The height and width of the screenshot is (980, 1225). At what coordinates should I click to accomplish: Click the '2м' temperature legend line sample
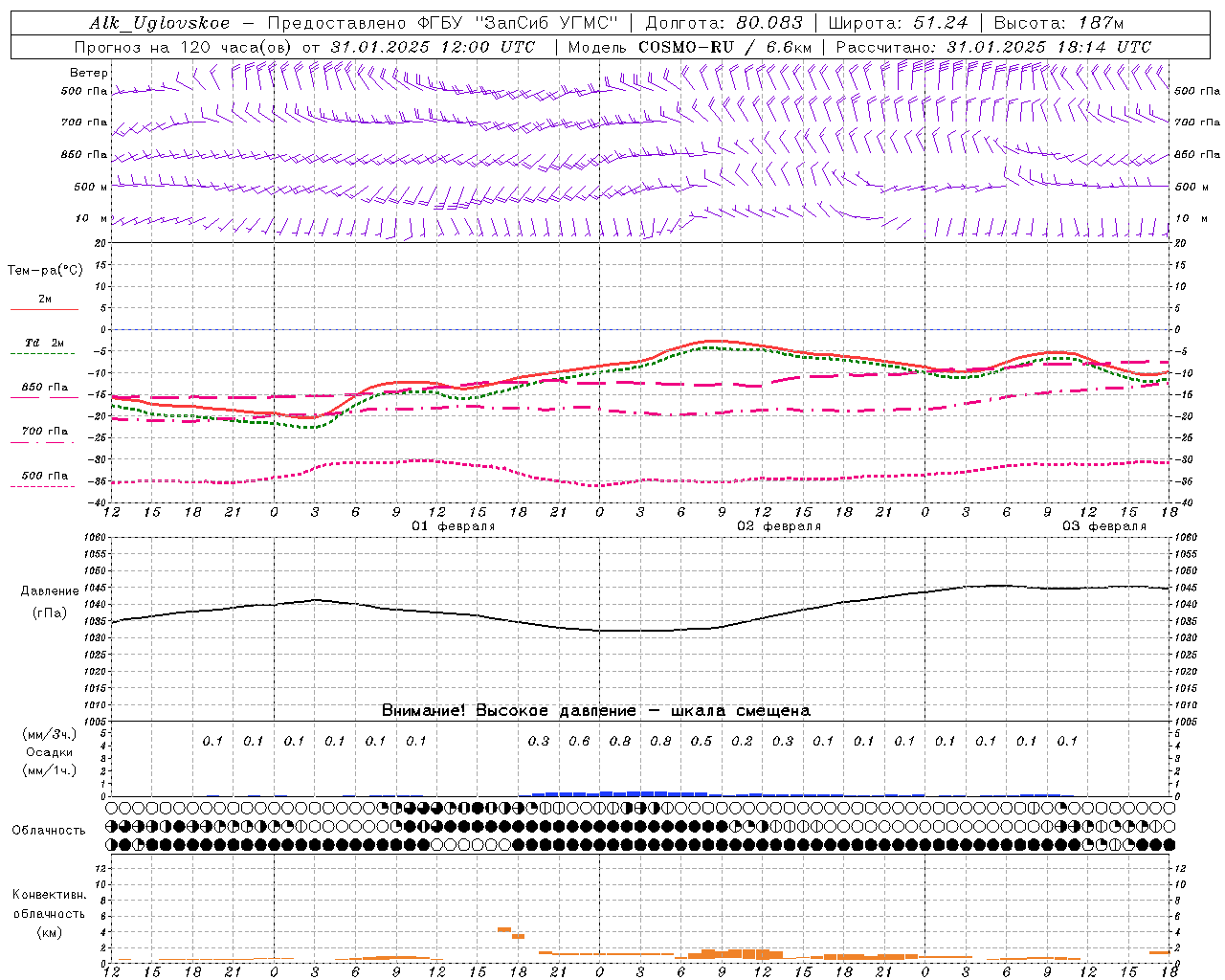click(x=44, y=310)
